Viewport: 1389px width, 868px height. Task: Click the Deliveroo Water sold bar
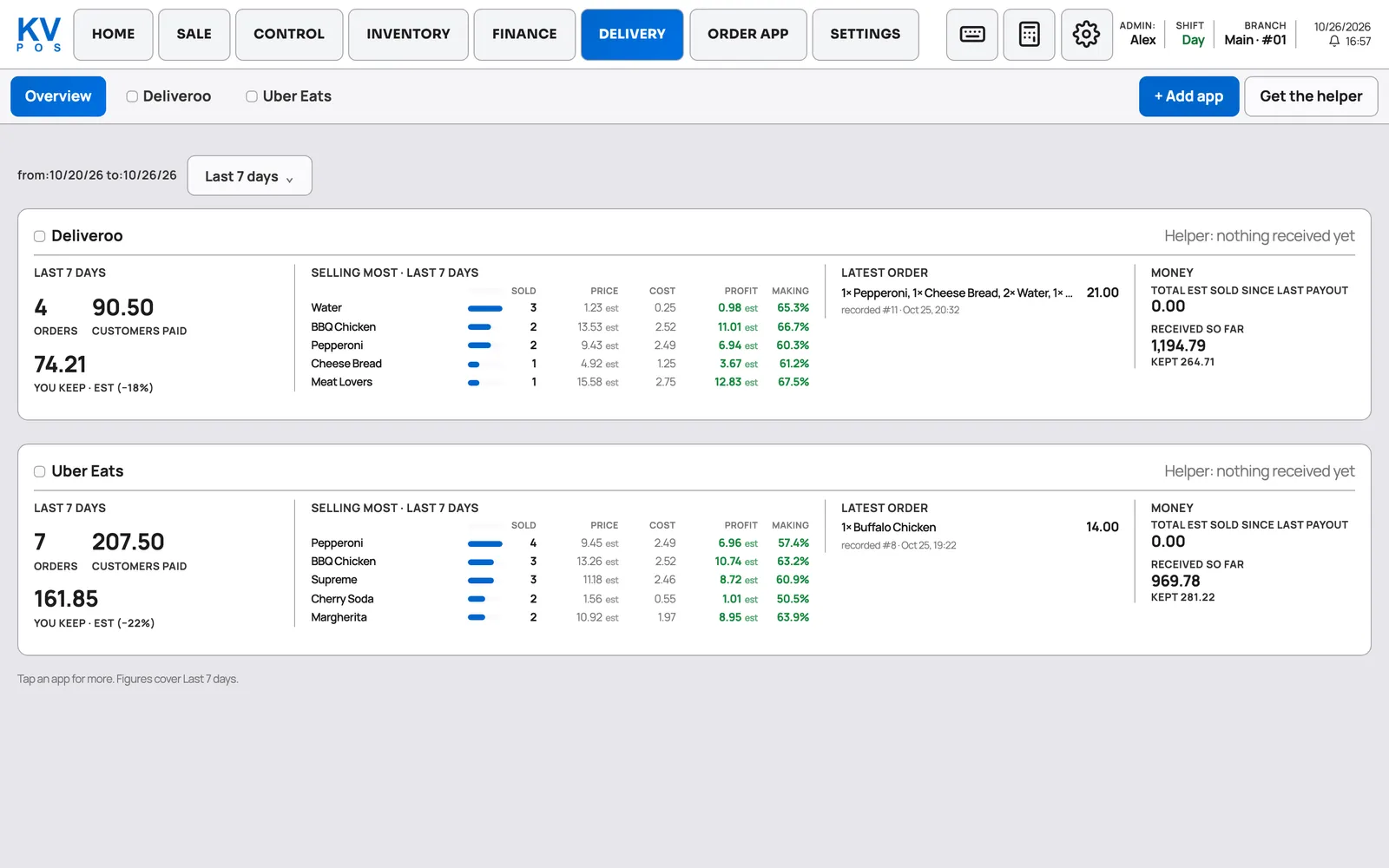[x=485, y=308]
